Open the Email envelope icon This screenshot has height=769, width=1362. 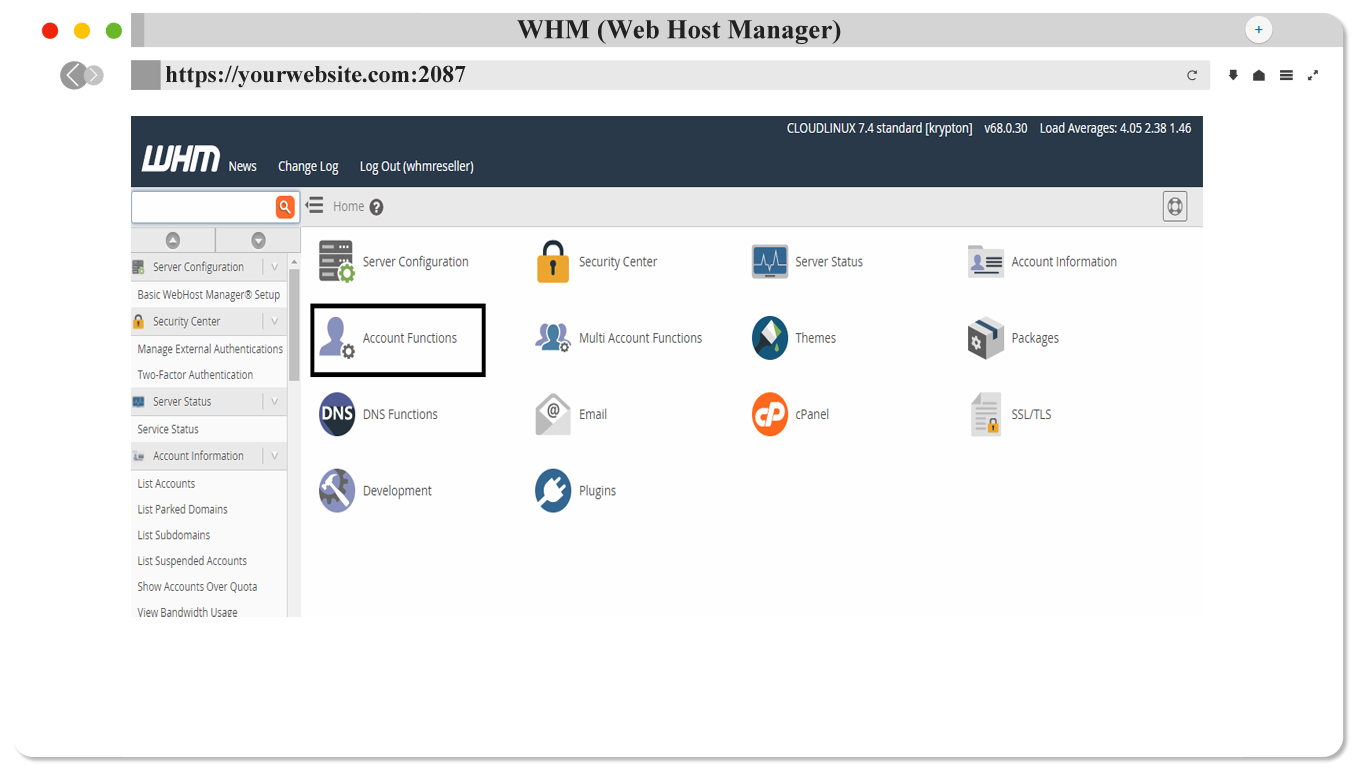point(553,414)
